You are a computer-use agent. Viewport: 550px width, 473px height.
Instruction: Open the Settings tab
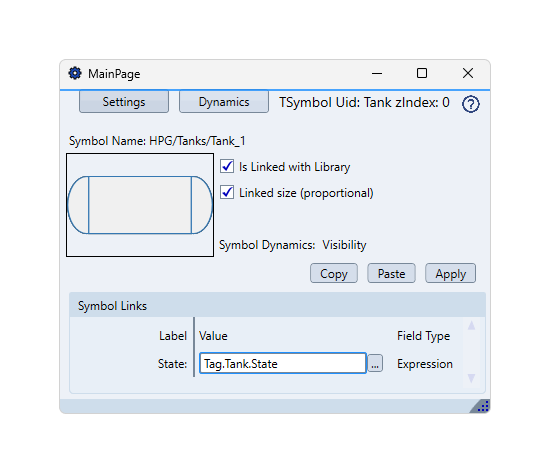(124, 102)
